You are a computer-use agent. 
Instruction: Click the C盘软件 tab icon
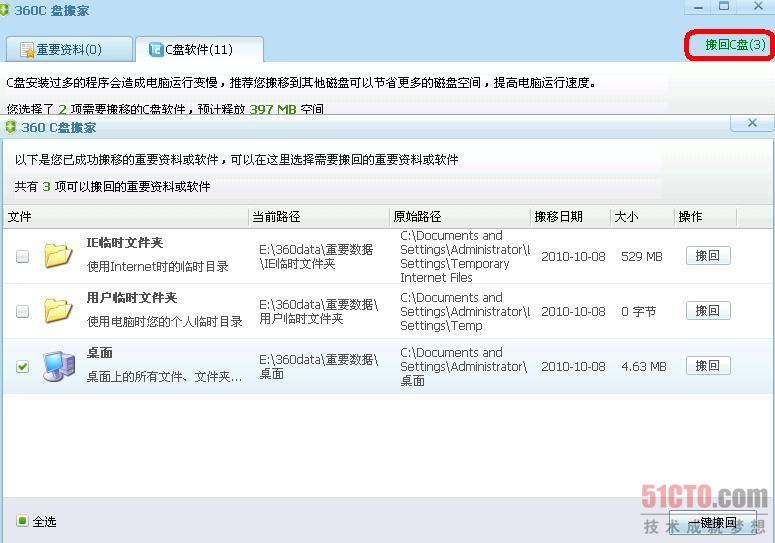tap(156, 49)
